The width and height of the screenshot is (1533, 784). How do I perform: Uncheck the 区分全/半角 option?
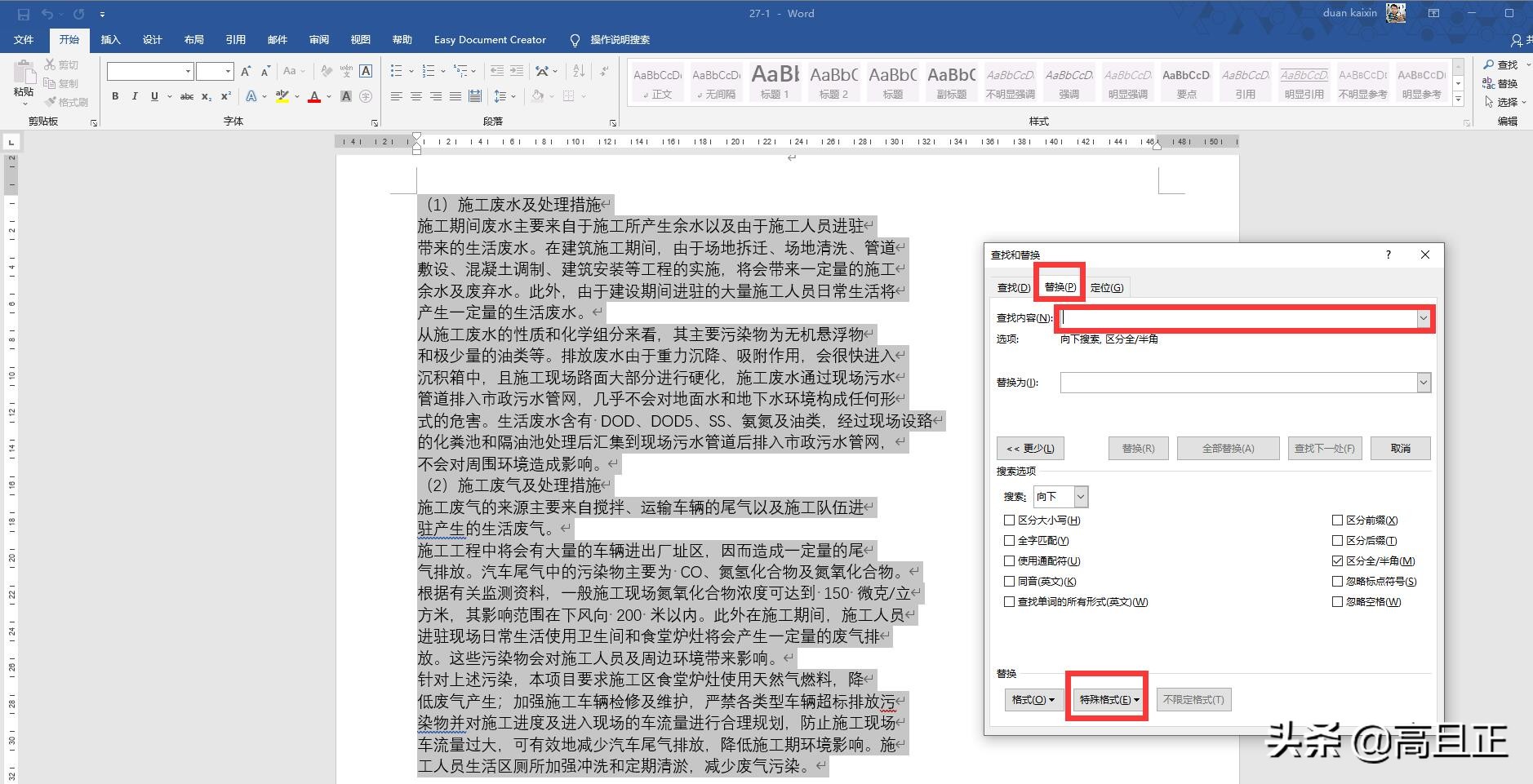pyautogui.click(x=1338, y=560)
